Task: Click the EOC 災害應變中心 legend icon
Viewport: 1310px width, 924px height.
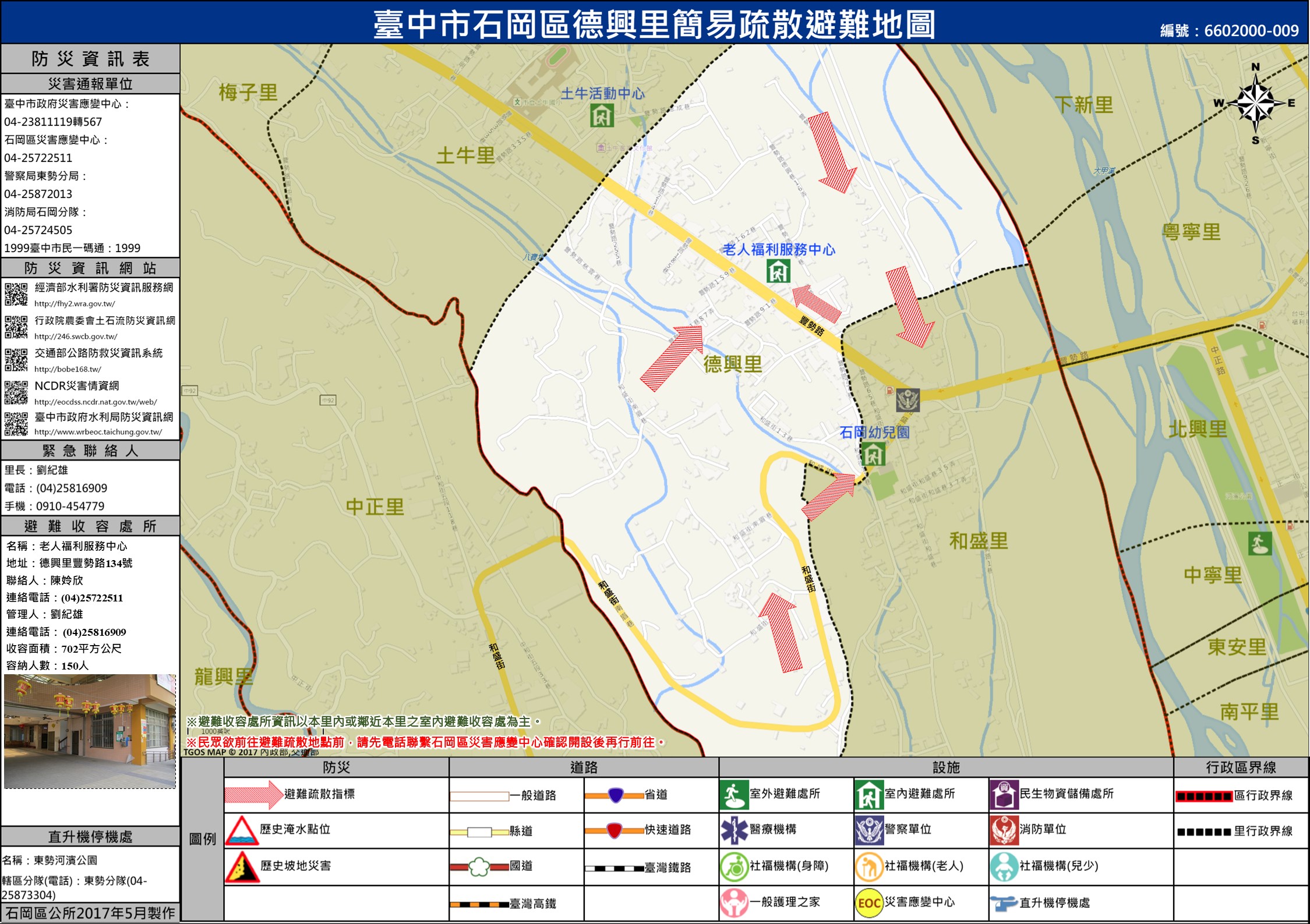Action: click(868, 903)
